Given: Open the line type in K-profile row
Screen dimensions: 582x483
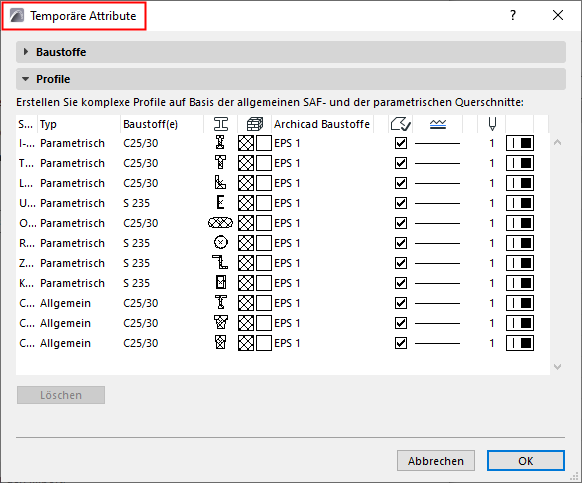Looking at the screenshot, I should point(437,284).
